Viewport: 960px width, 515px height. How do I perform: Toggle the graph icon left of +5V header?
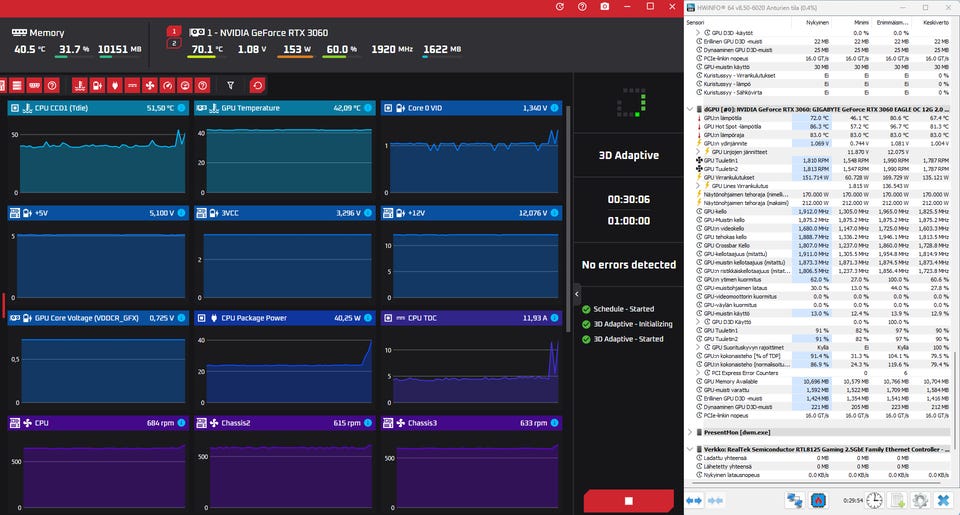(15, 213)
